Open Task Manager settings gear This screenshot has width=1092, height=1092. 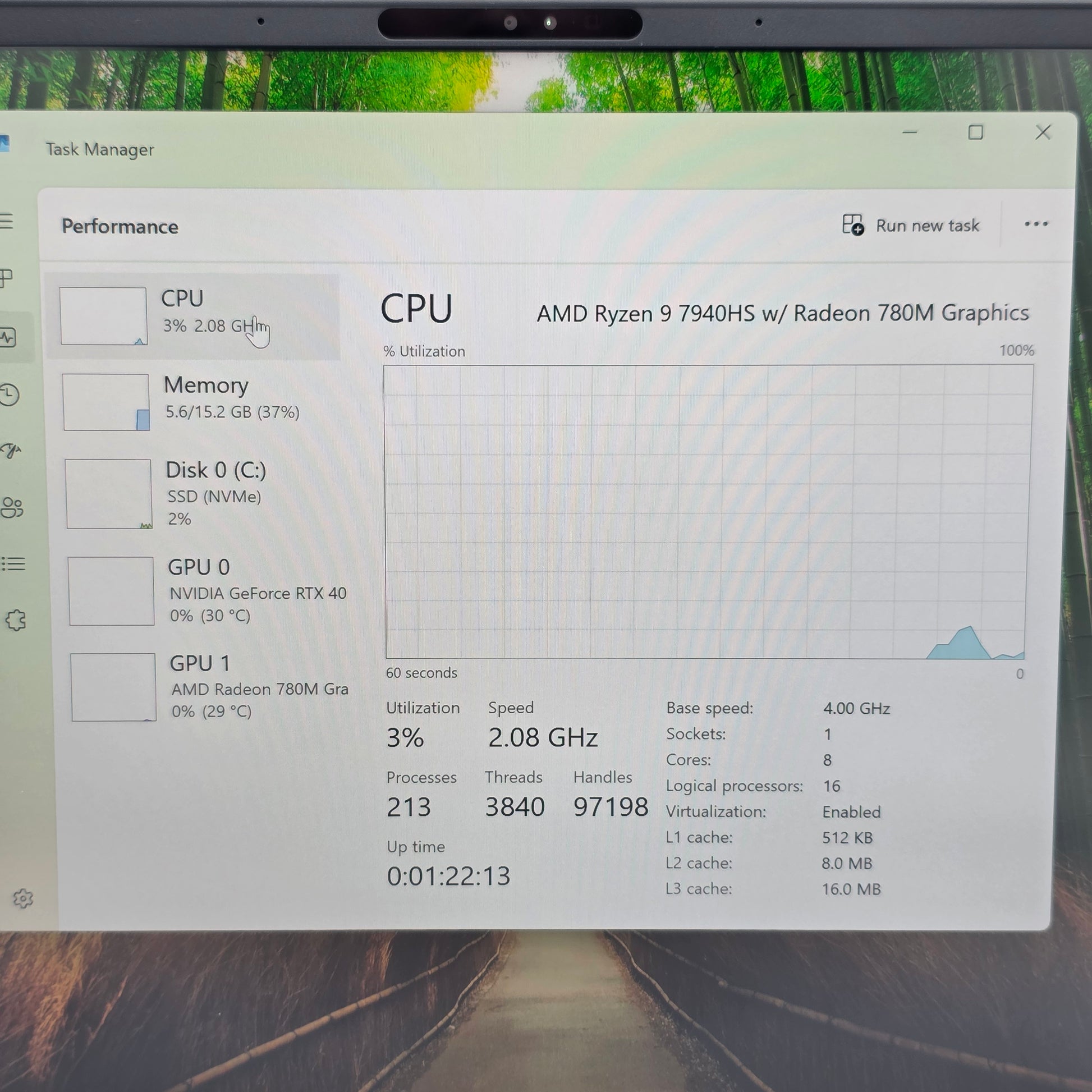click(23, 898)
